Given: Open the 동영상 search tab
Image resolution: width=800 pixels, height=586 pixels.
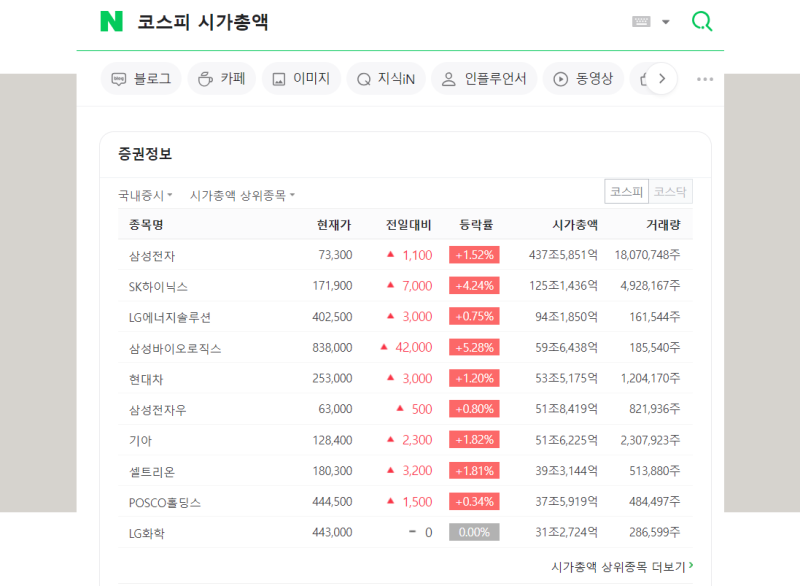Looking at the screenshot, I should pyautogui.click(x=583, y=79).
